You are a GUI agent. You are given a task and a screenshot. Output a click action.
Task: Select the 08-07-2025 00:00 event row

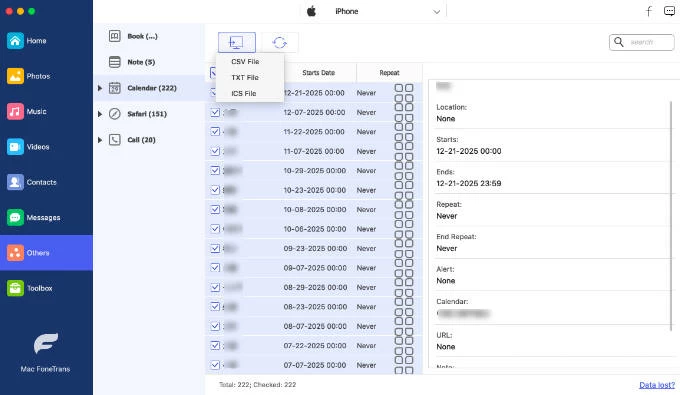tap(314, 326)
